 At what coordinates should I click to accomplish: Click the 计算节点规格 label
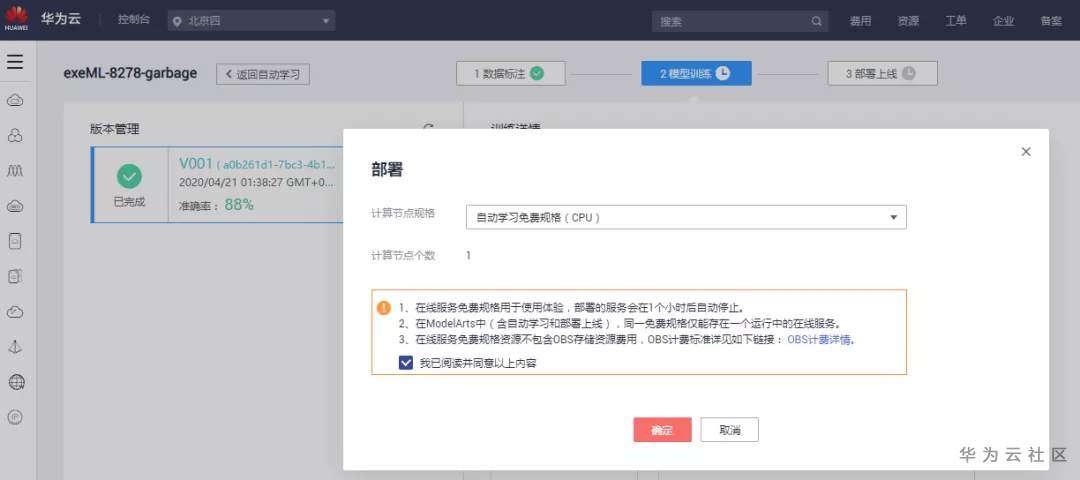pos(404,213)
